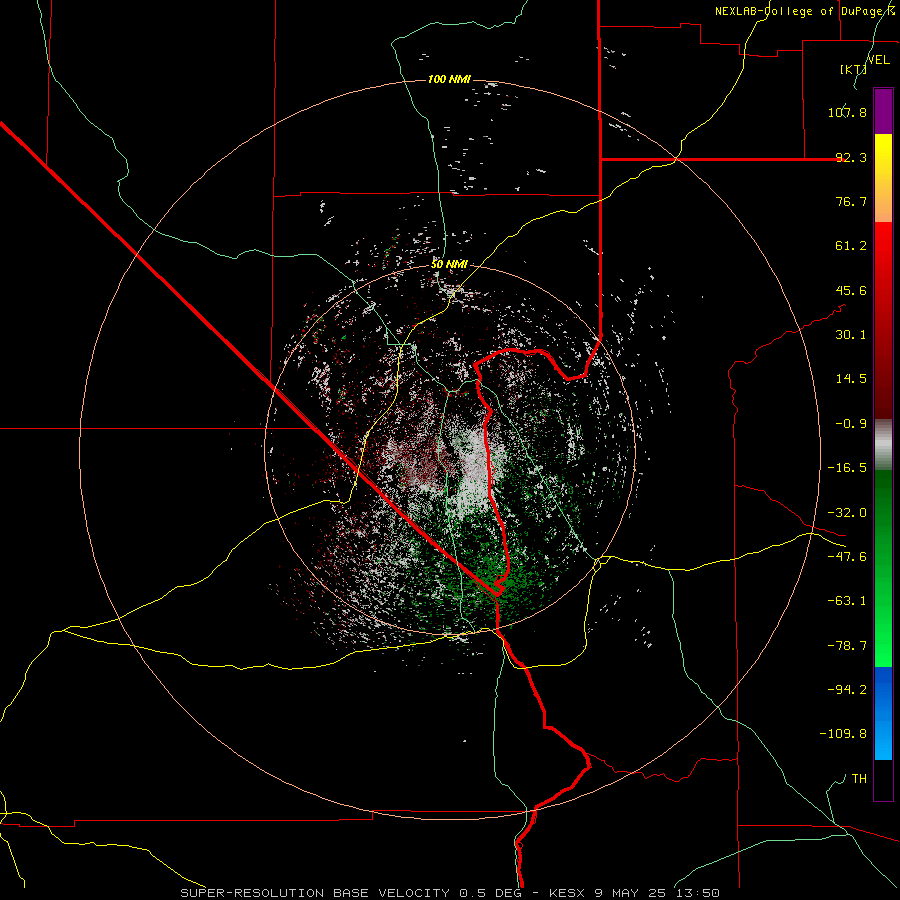
Task: Select the -16.5 legend value
Action: point(847,468)
